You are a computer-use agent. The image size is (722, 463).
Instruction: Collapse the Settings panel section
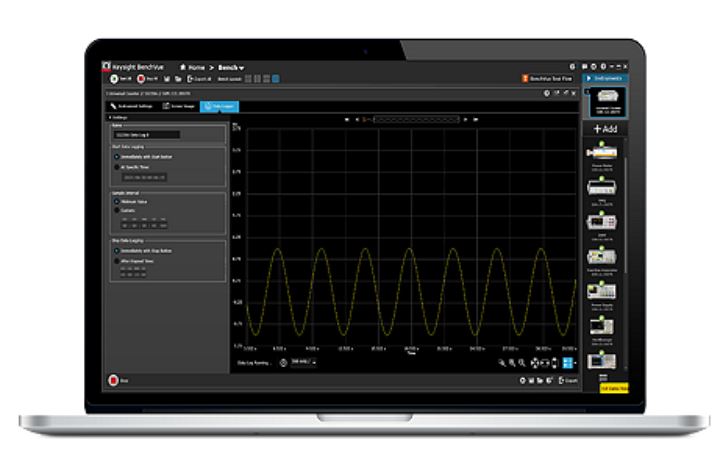pyautogui.click(x=110, y=117)
